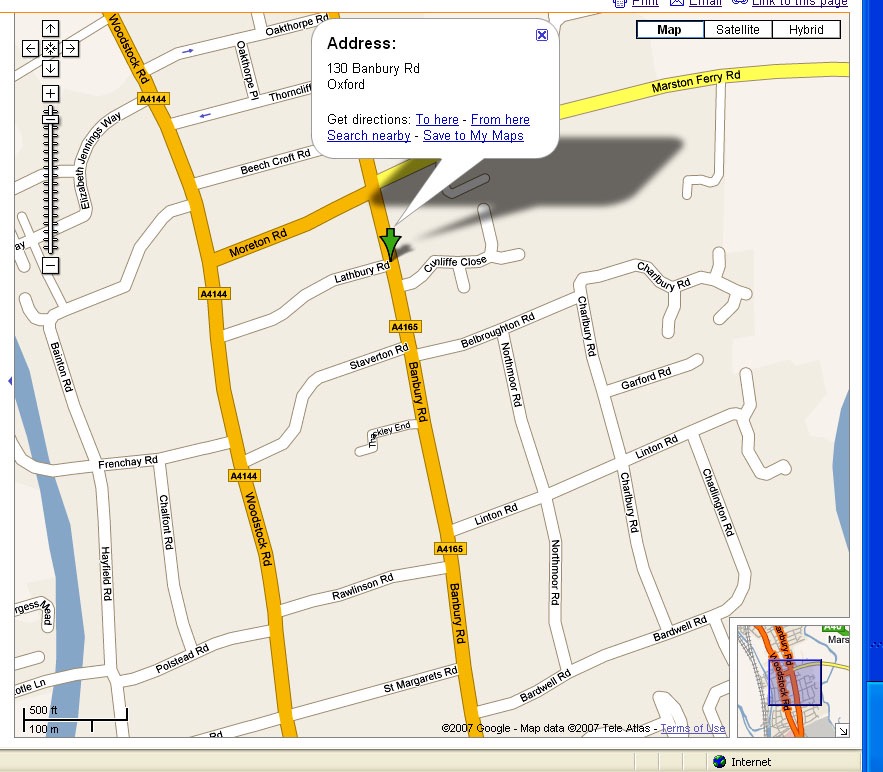Click the Moreton Rd label
The image size is (883, 772).
tap(258, 243)
